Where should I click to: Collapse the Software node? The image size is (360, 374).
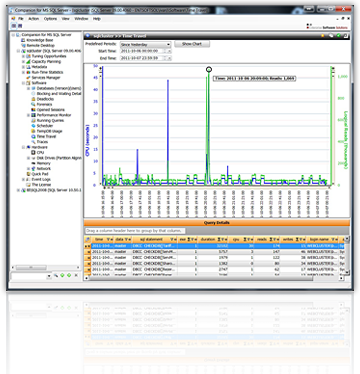pyautogui.click(x=24, y=83)
